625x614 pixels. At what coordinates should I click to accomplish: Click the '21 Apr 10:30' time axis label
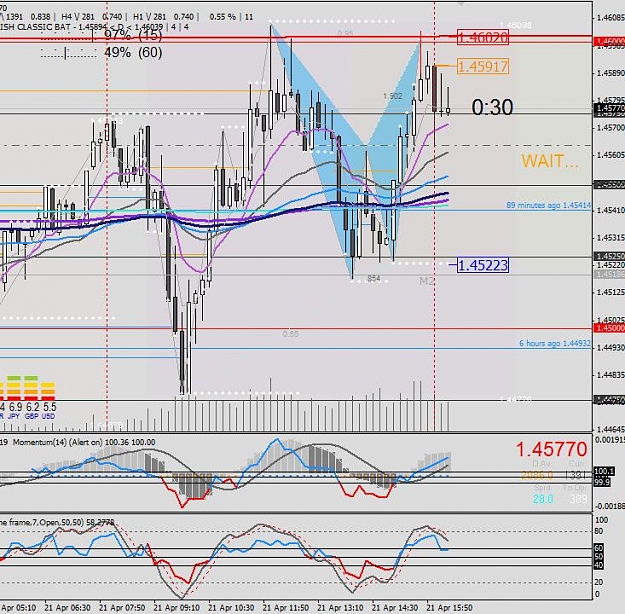click(232, 608)
